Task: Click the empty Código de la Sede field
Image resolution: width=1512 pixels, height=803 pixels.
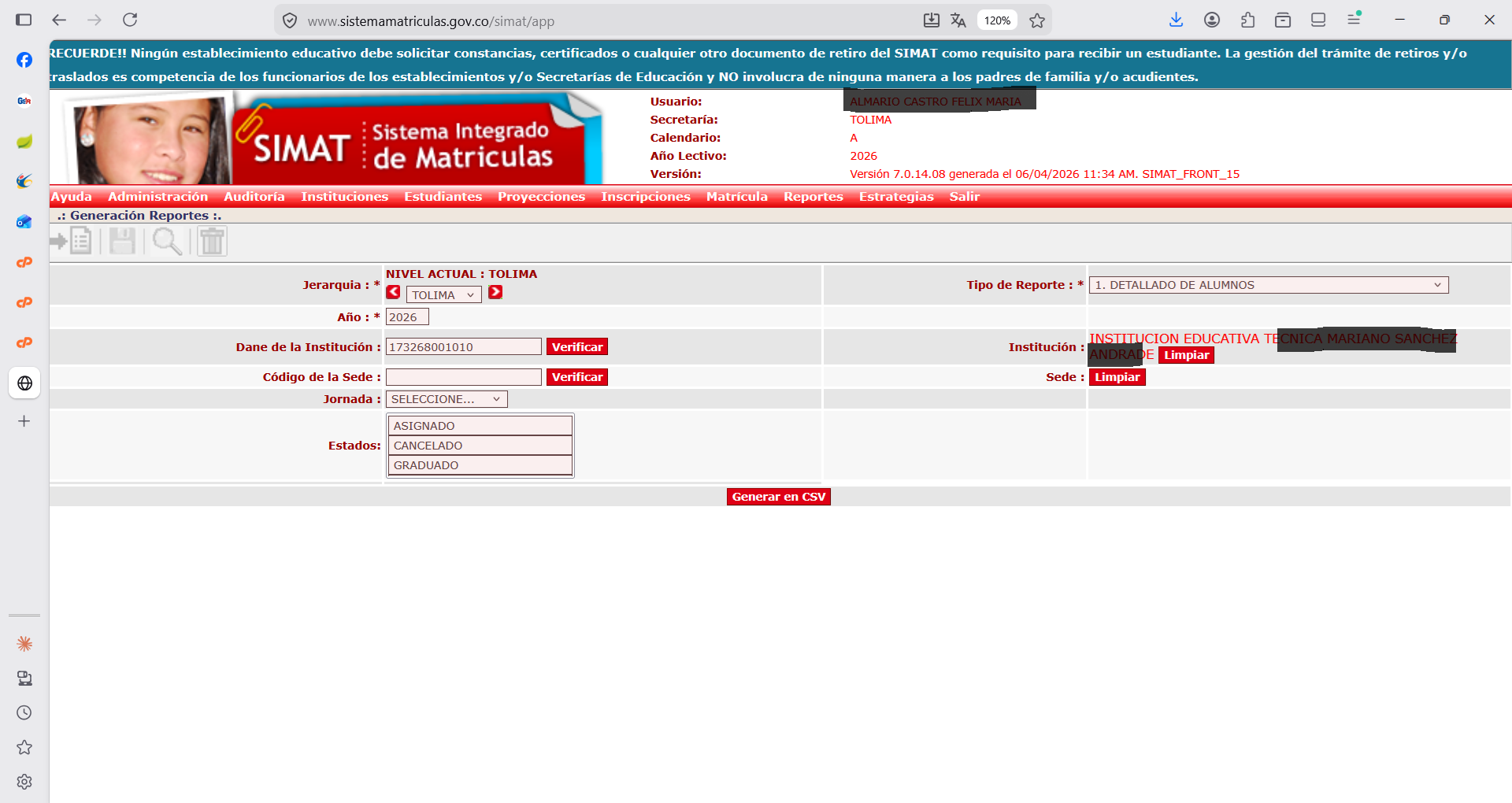Action: pos(464,377)
